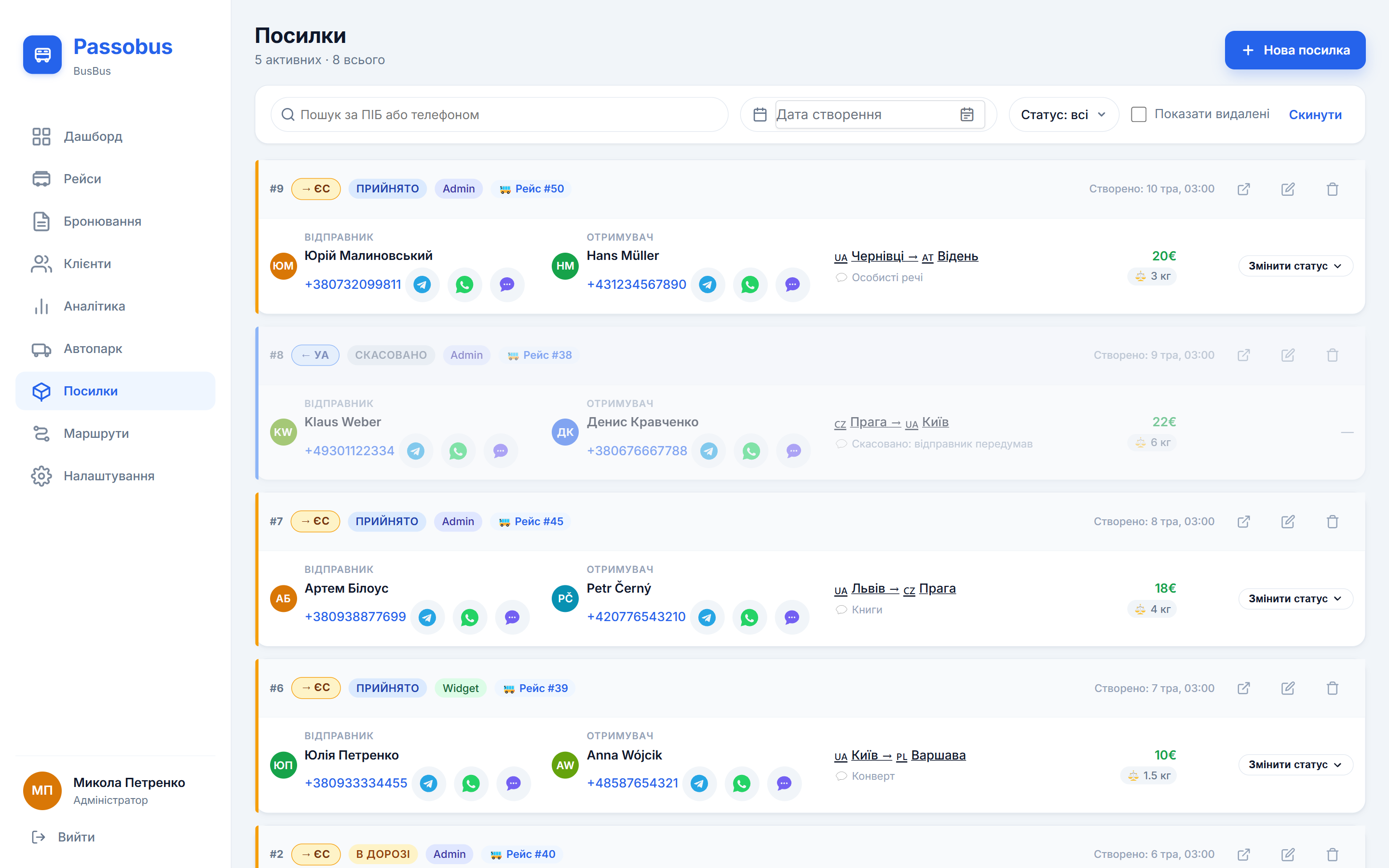Open the Рейс #45 trip link

531,521
